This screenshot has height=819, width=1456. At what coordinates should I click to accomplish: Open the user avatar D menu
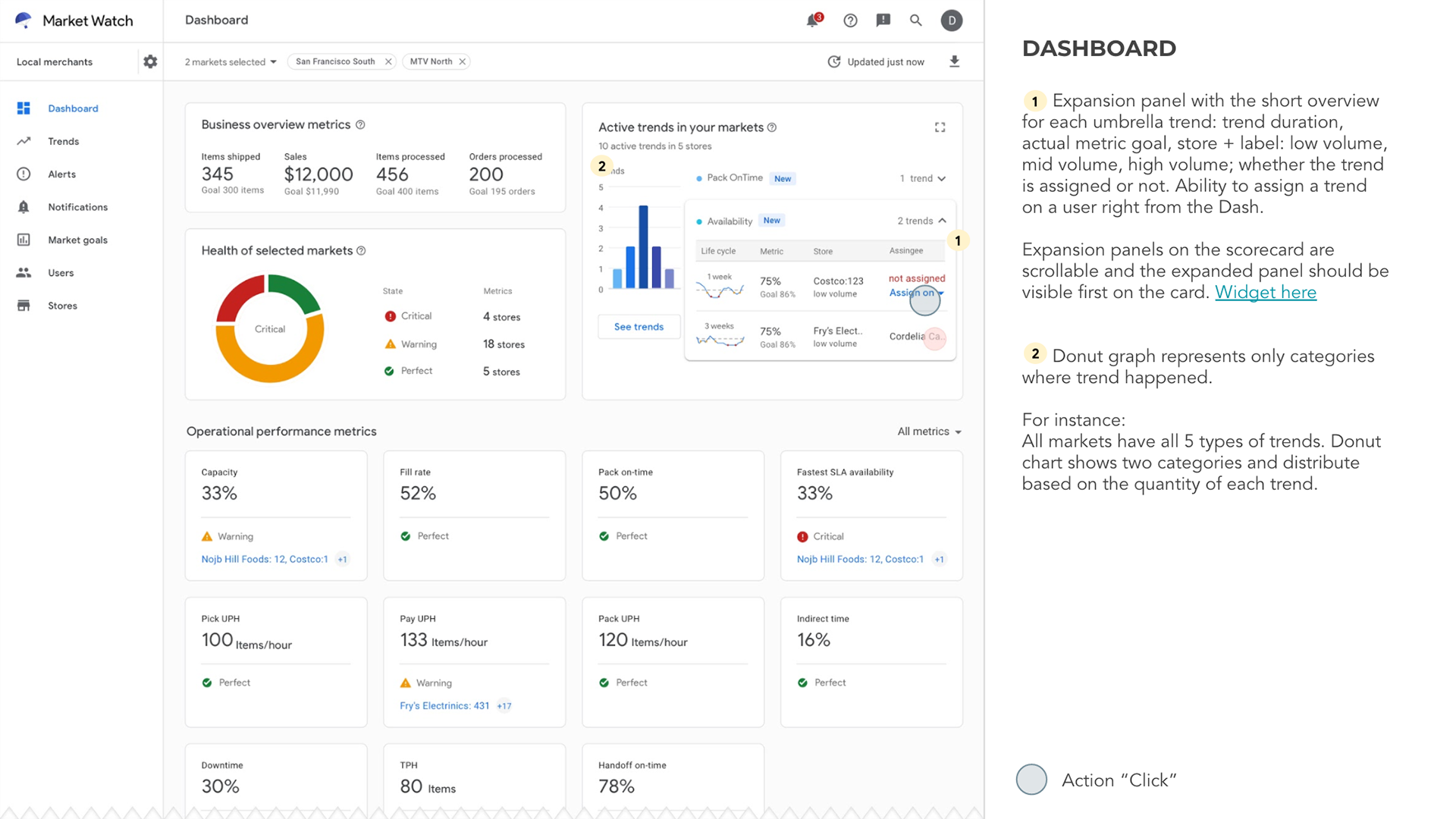952,20
